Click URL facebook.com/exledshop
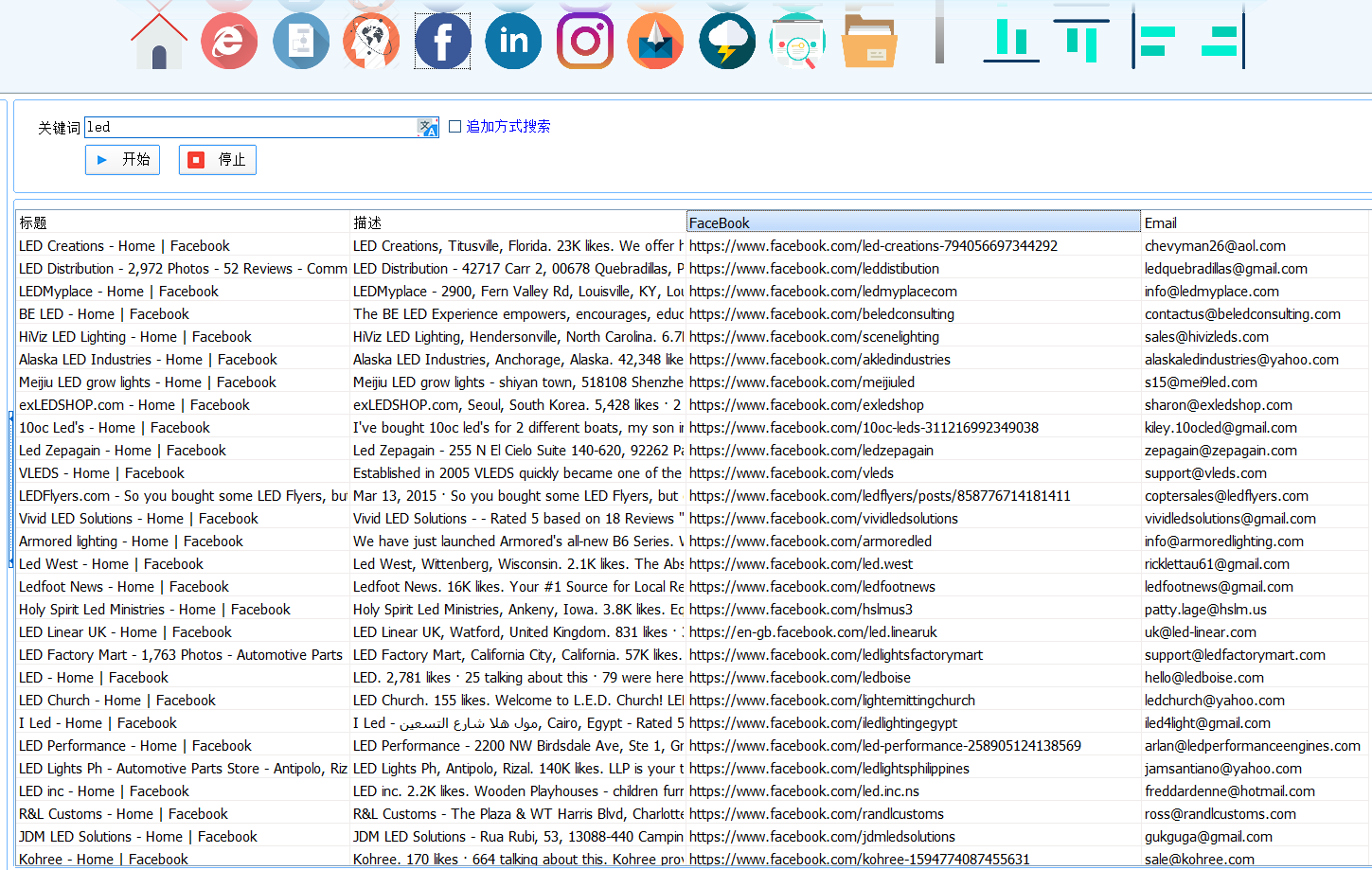This screenshot has height=870, width=1372. click(807, 405)
